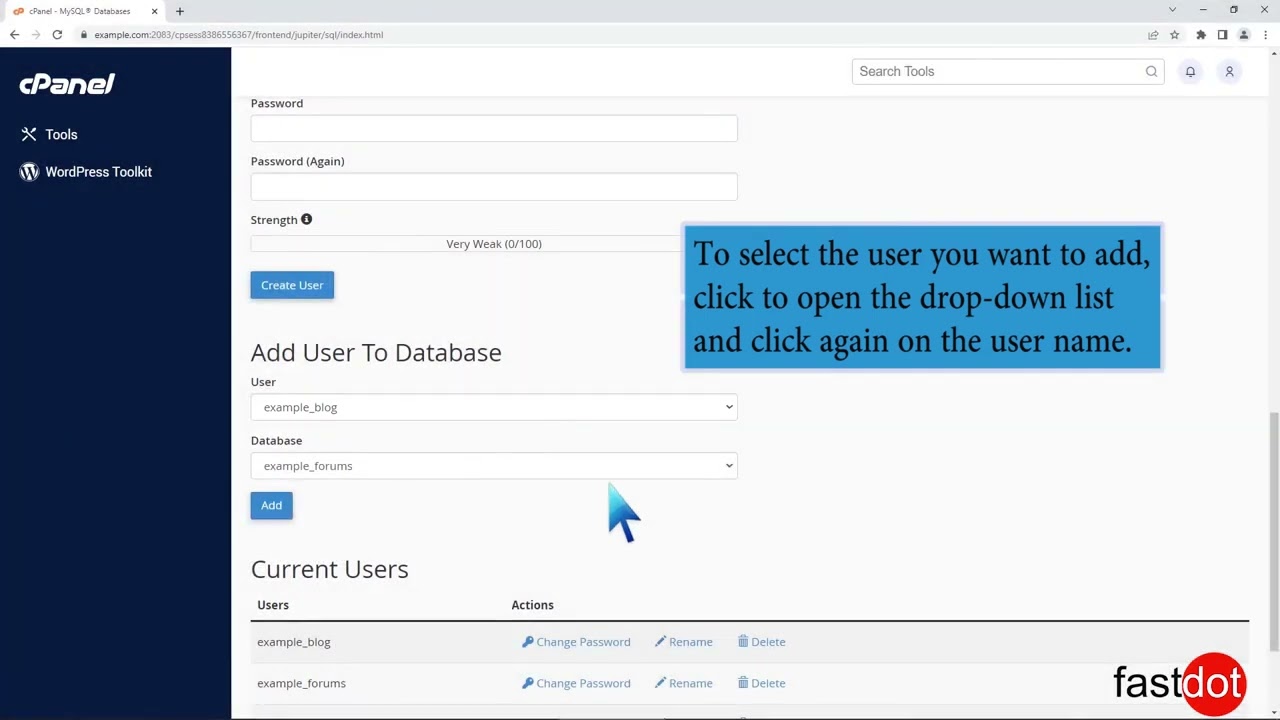Open a new browser tab
This screenshot has width=1280, height=720.
pyautogui.click(x=180, y=11)
